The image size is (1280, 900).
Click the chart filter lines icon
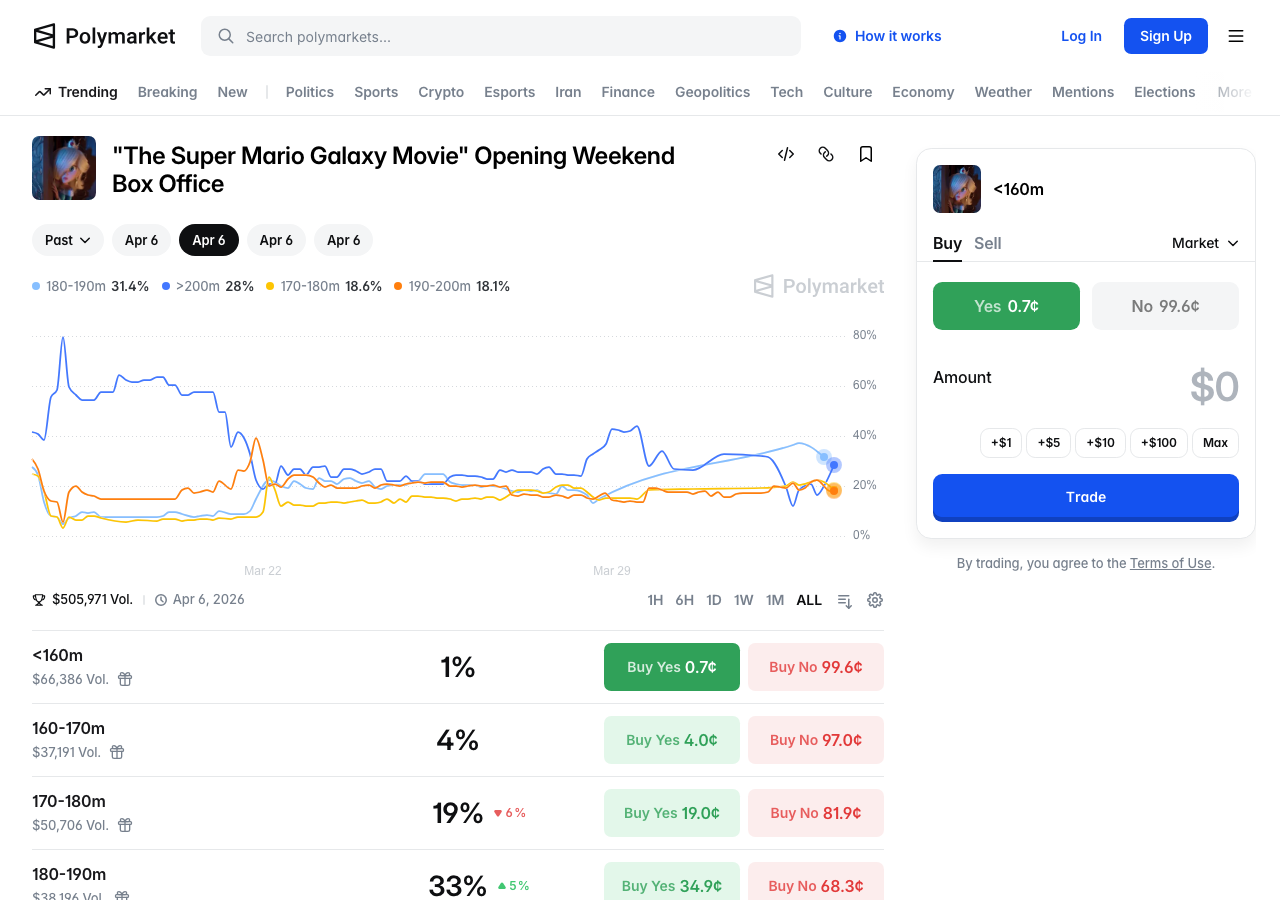click(x=845, y=601)
